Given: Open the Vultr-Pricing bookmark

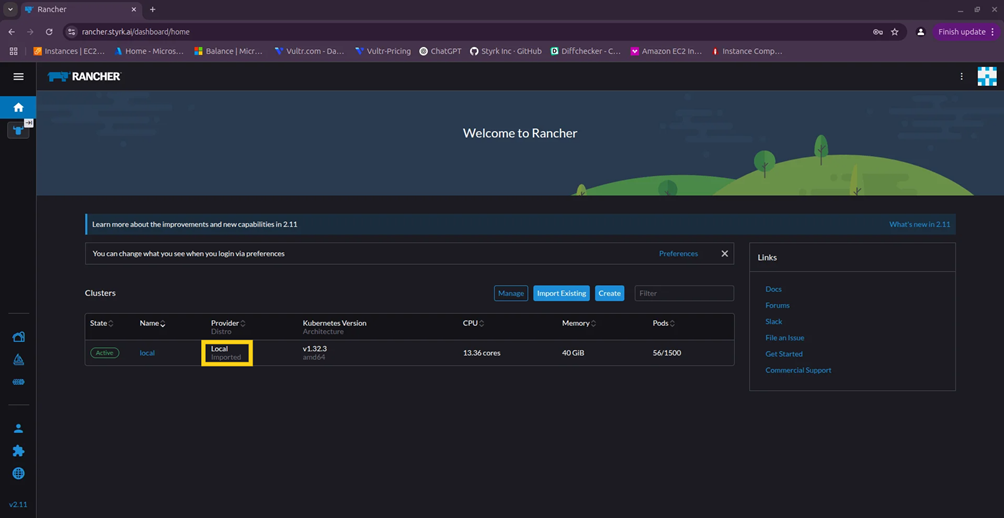Looking at the screenshot, I should coord(384,51).
